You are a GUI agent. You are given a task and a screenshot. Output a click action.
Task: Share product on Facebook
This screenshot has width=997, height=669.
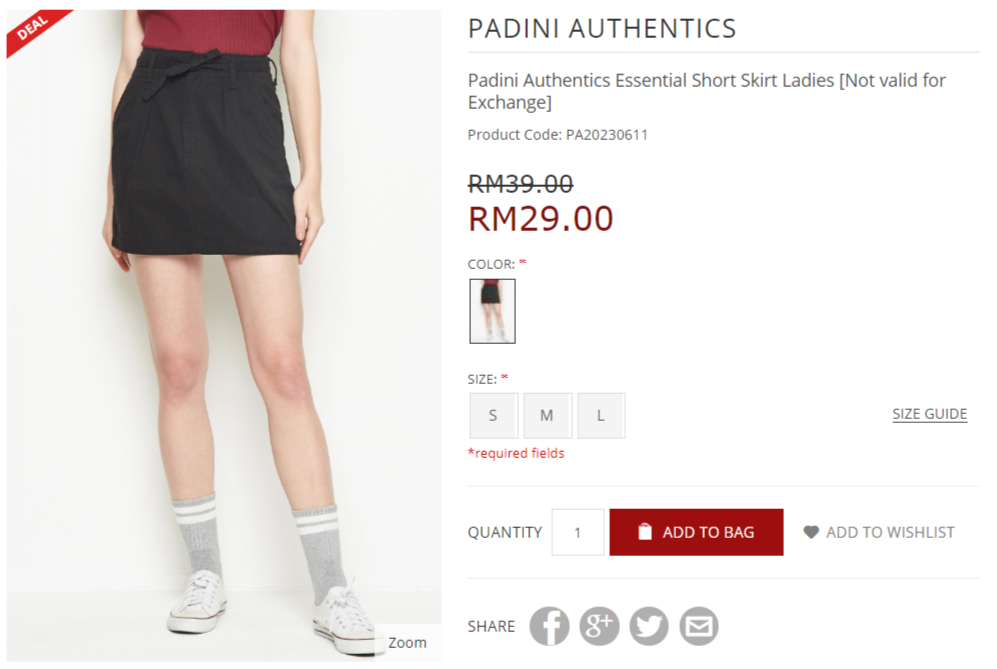point(549,626)
